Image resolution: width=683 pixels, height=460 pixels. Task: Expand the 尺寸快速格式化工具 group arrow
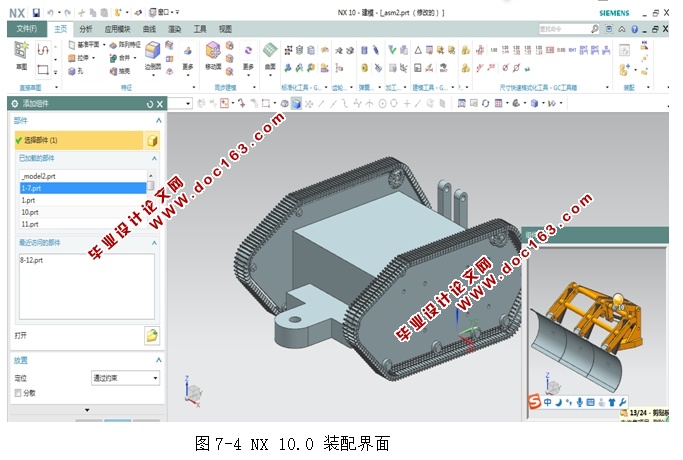(608, 88)
